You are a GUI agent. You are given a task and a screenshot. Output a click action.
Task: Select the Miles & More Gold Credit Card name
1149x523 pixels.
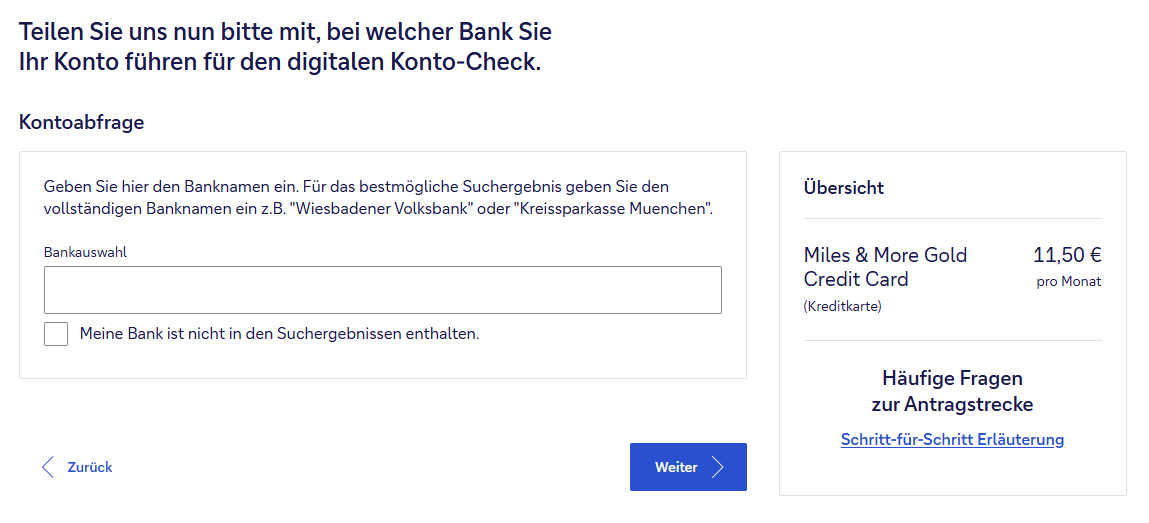[885, 267]
